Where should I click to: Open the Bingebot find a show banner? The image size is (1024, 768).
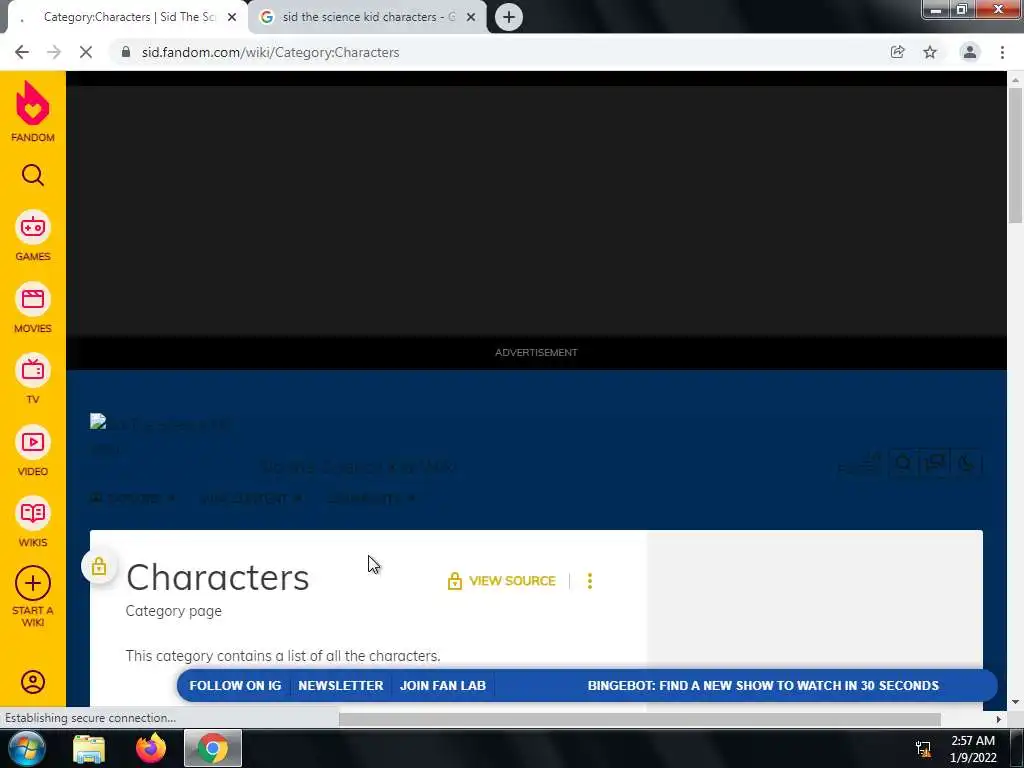[763, 686]
